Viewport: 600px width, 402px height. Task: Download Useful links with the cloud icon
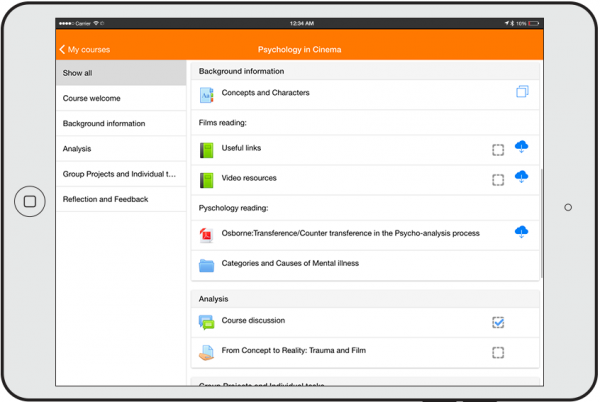[x=521, y=148]
